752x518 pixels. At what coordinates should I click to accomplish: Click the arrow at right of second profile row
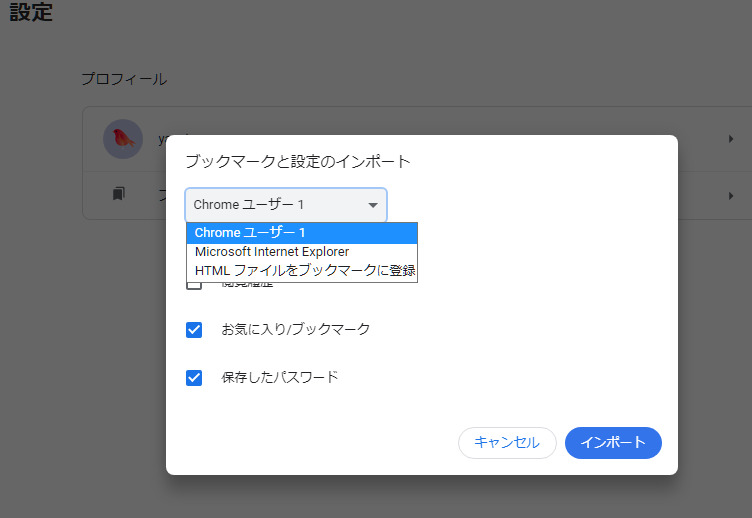pos(731,195)
